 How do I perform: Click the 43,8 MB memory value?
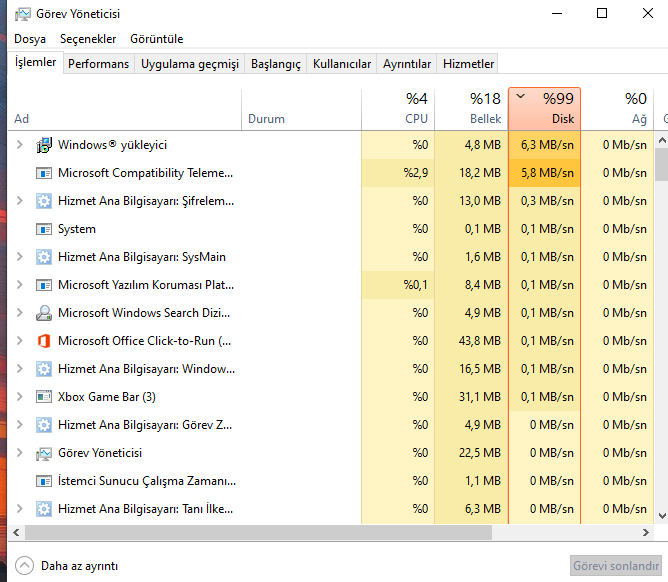point(480,341)
